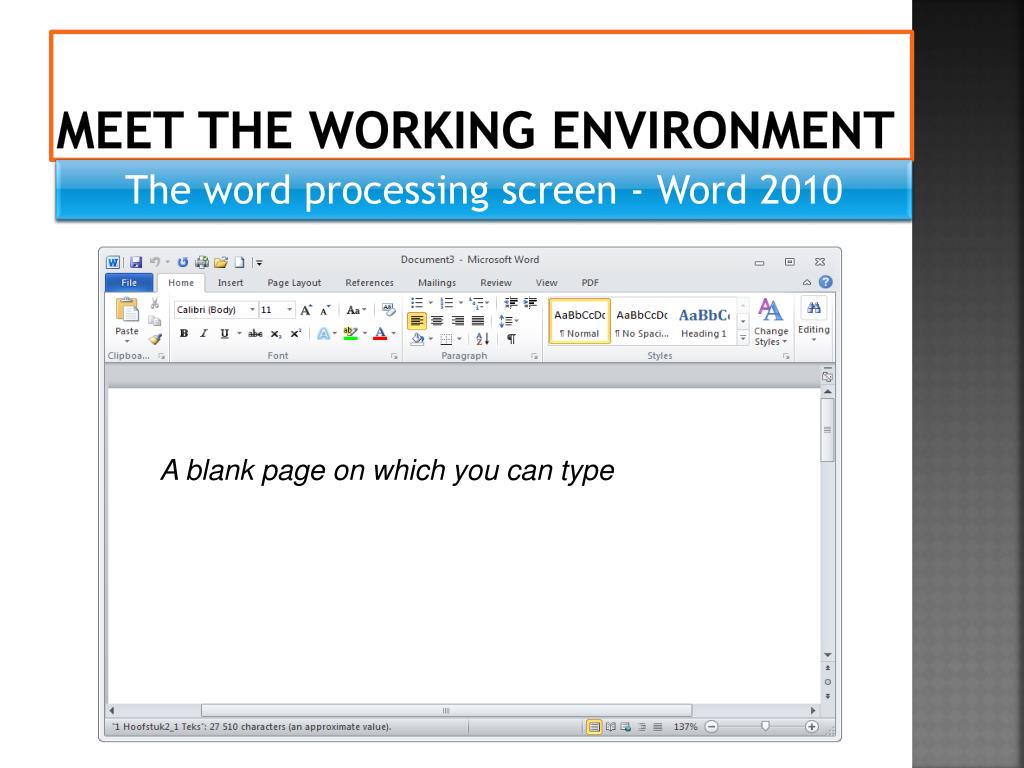Image resolution: width=1024 pixels, height=768 pixels.
Task: Open the Line Spacing dropdown
Action: 508,321
